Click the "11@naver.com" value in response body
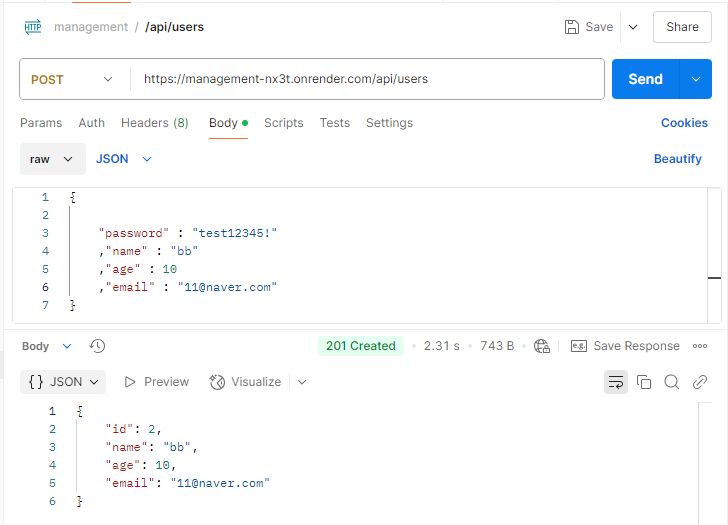 pos(220,483)
